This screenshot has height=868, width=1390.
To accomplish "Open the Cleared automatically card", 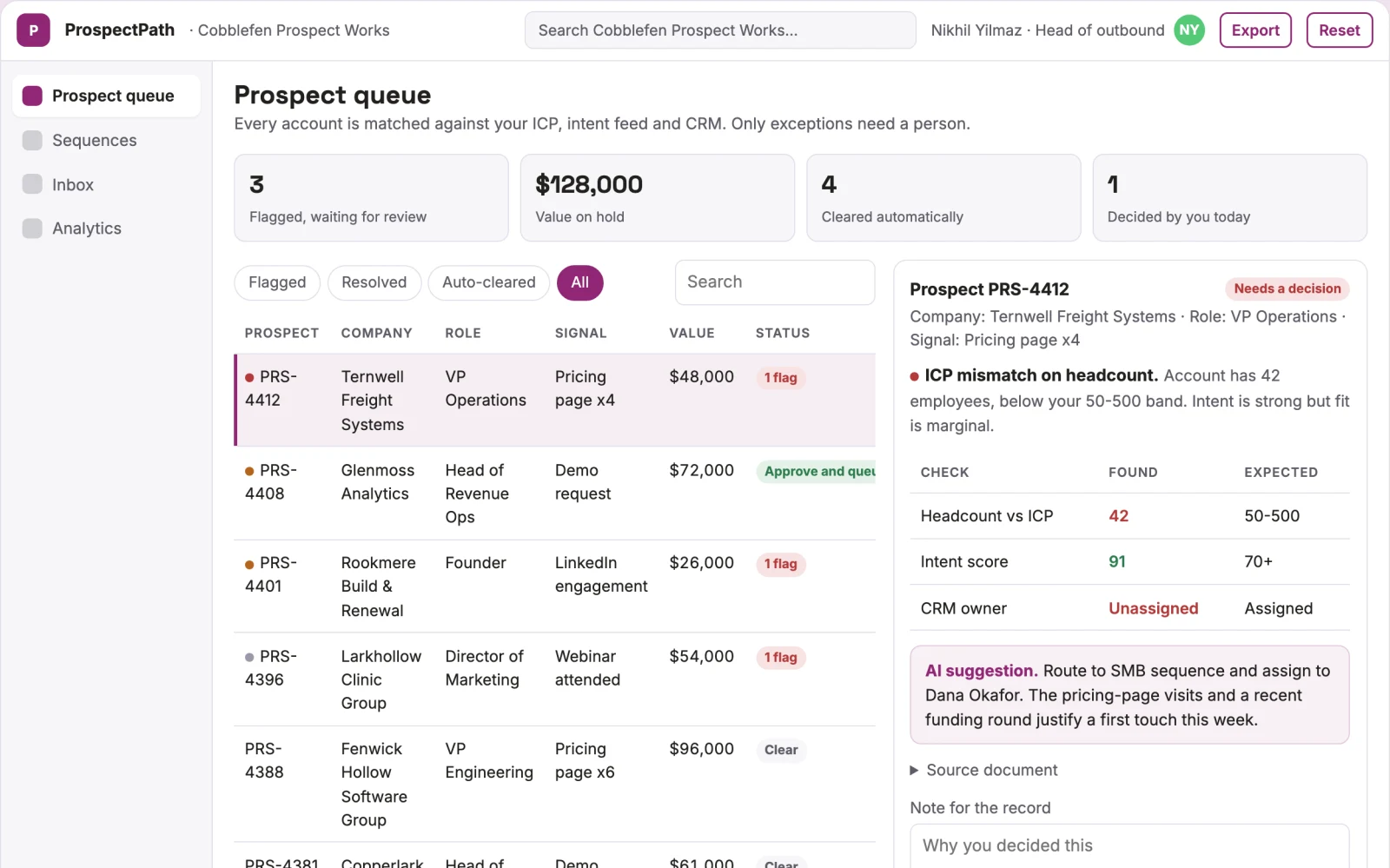I will point(943,198).
